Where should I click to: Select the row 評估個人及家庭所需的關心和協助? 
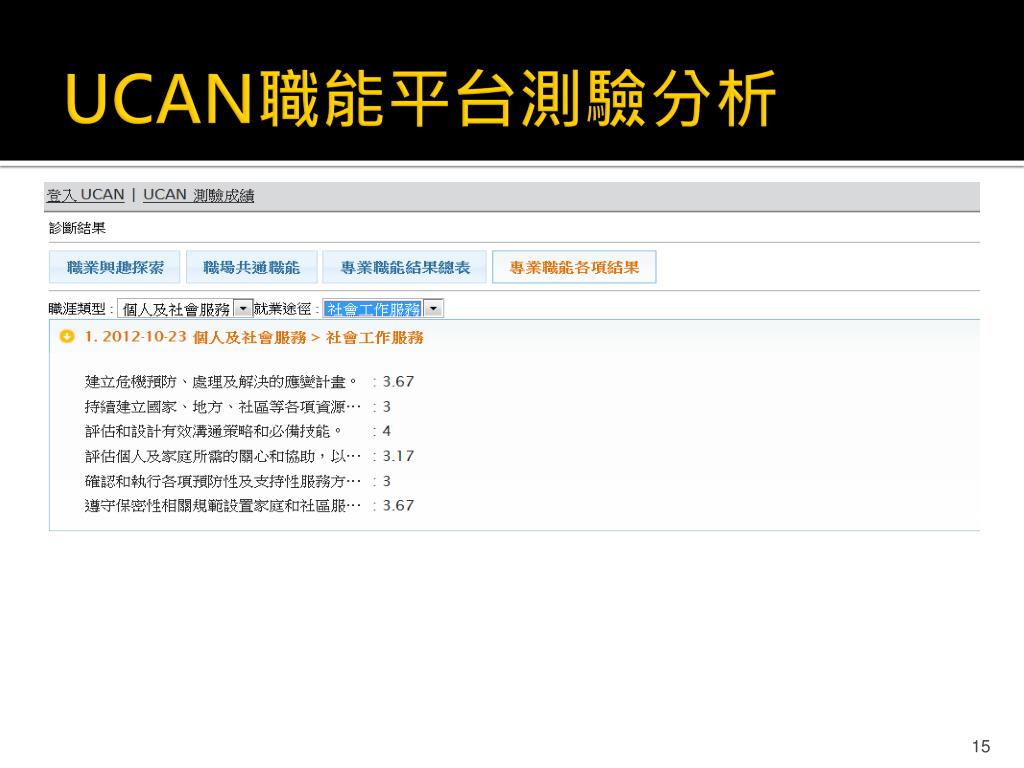pos(249,456)
